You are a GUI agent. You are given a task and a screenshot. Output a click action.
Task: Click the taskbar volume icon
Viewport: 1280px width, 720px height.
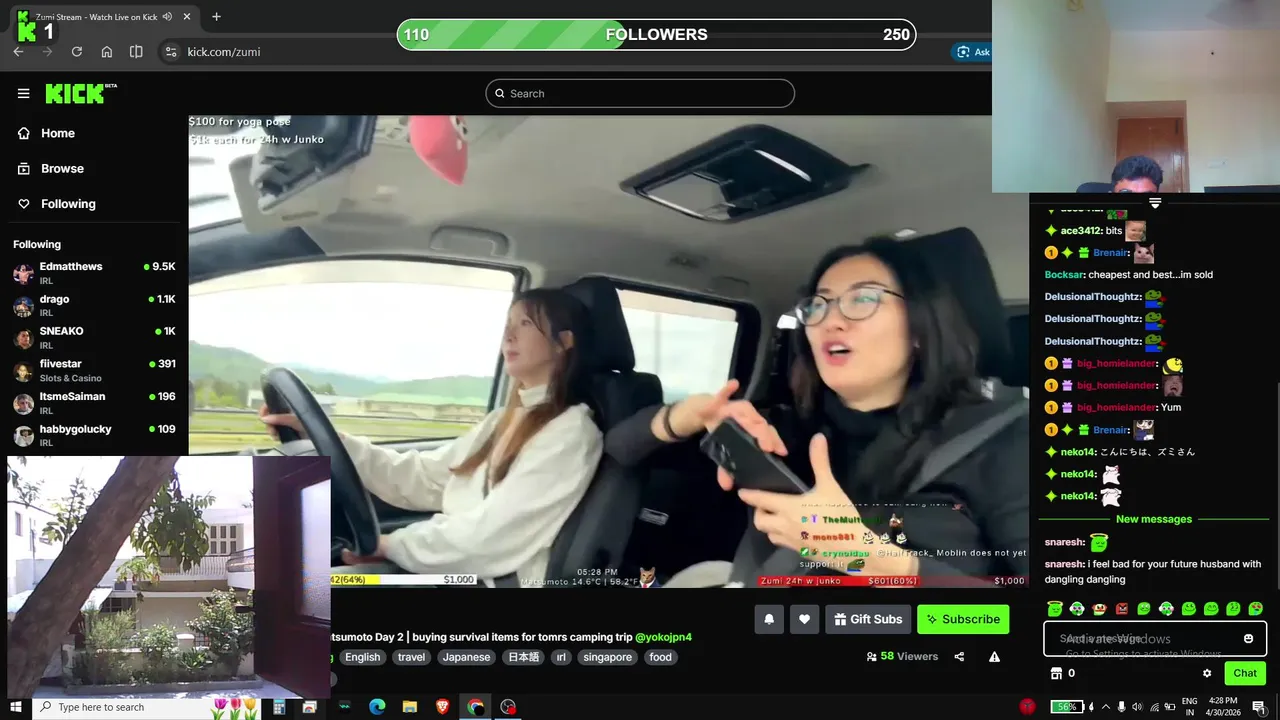pos(1138,707)
